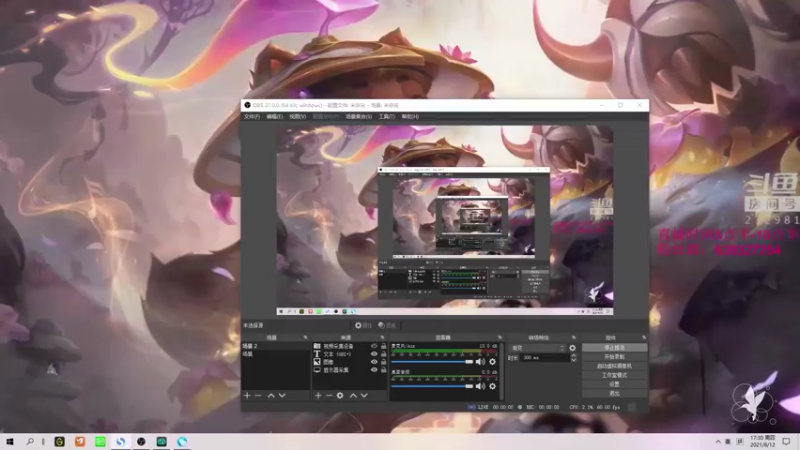Toggle visibility of 图像 source

click(374, 362)
